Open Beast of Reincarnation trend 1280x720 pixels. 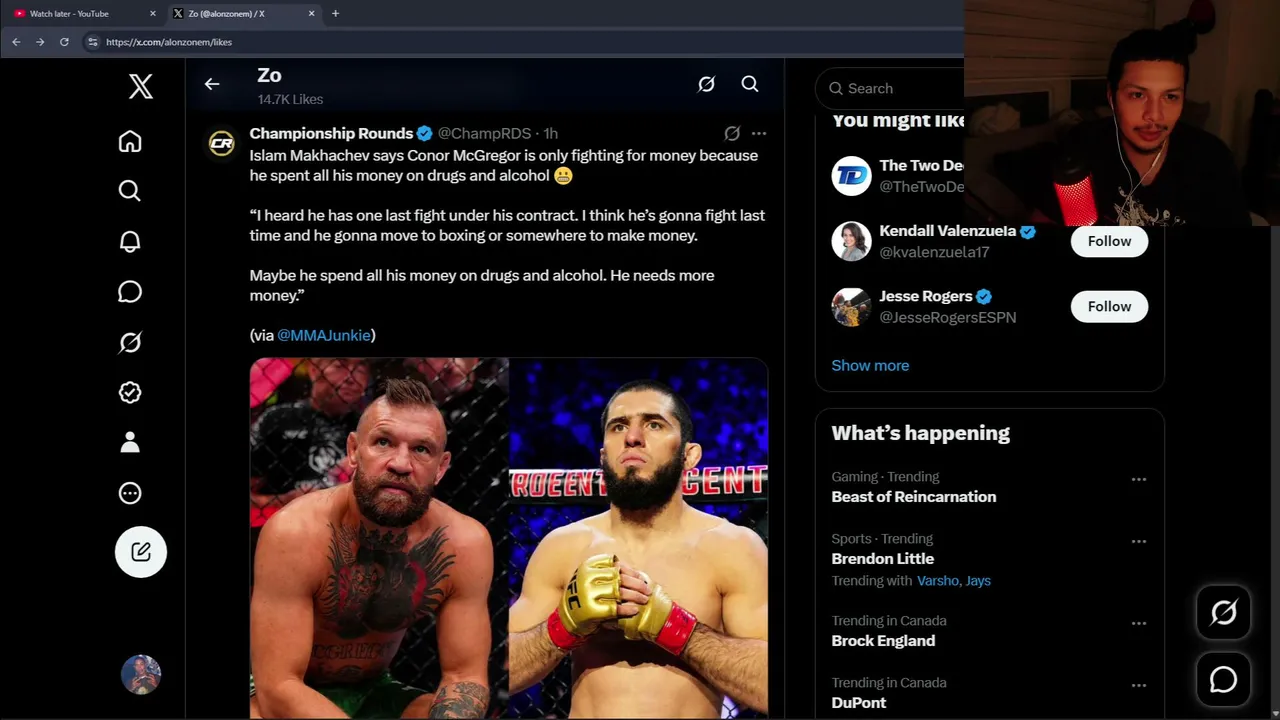point(914,497)
